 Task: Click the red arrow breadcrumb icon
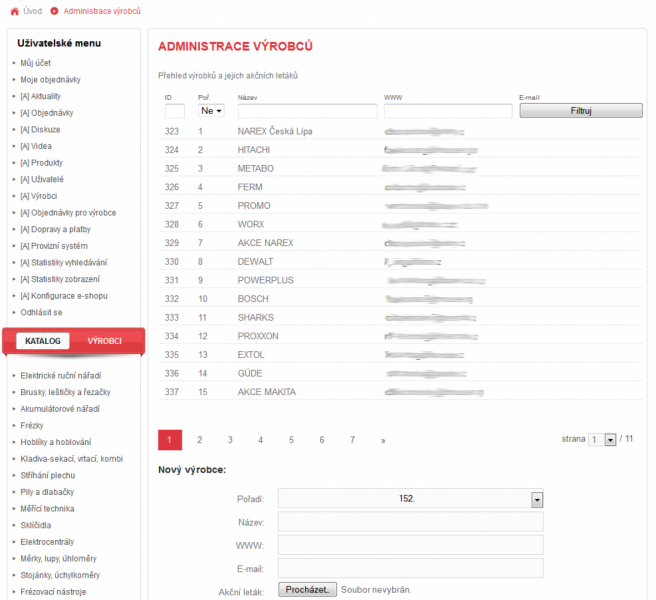54,11
